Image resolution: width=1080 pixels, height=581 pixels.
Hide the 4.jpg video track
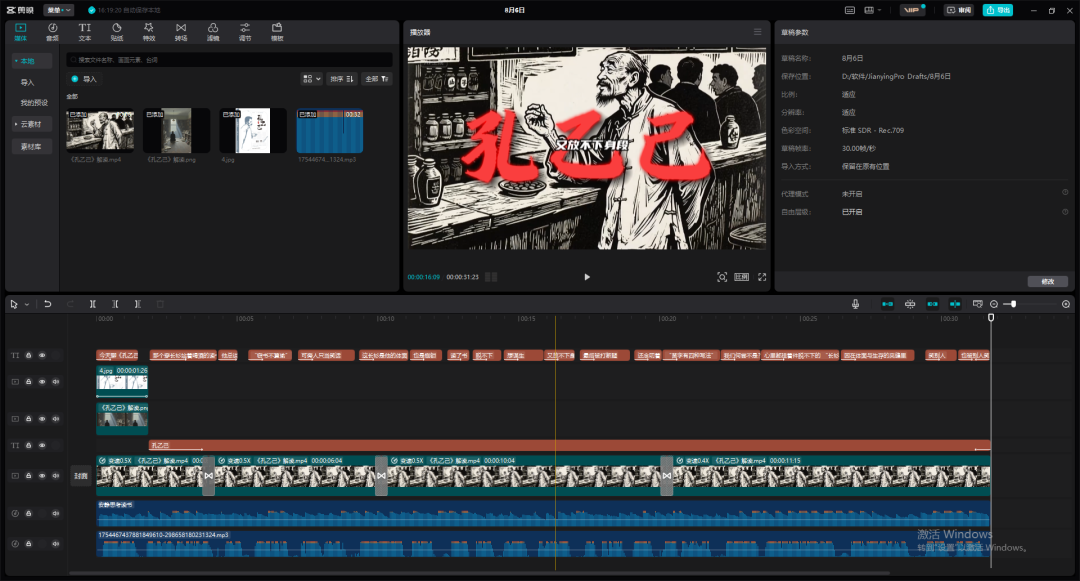(x=42, y=381)
